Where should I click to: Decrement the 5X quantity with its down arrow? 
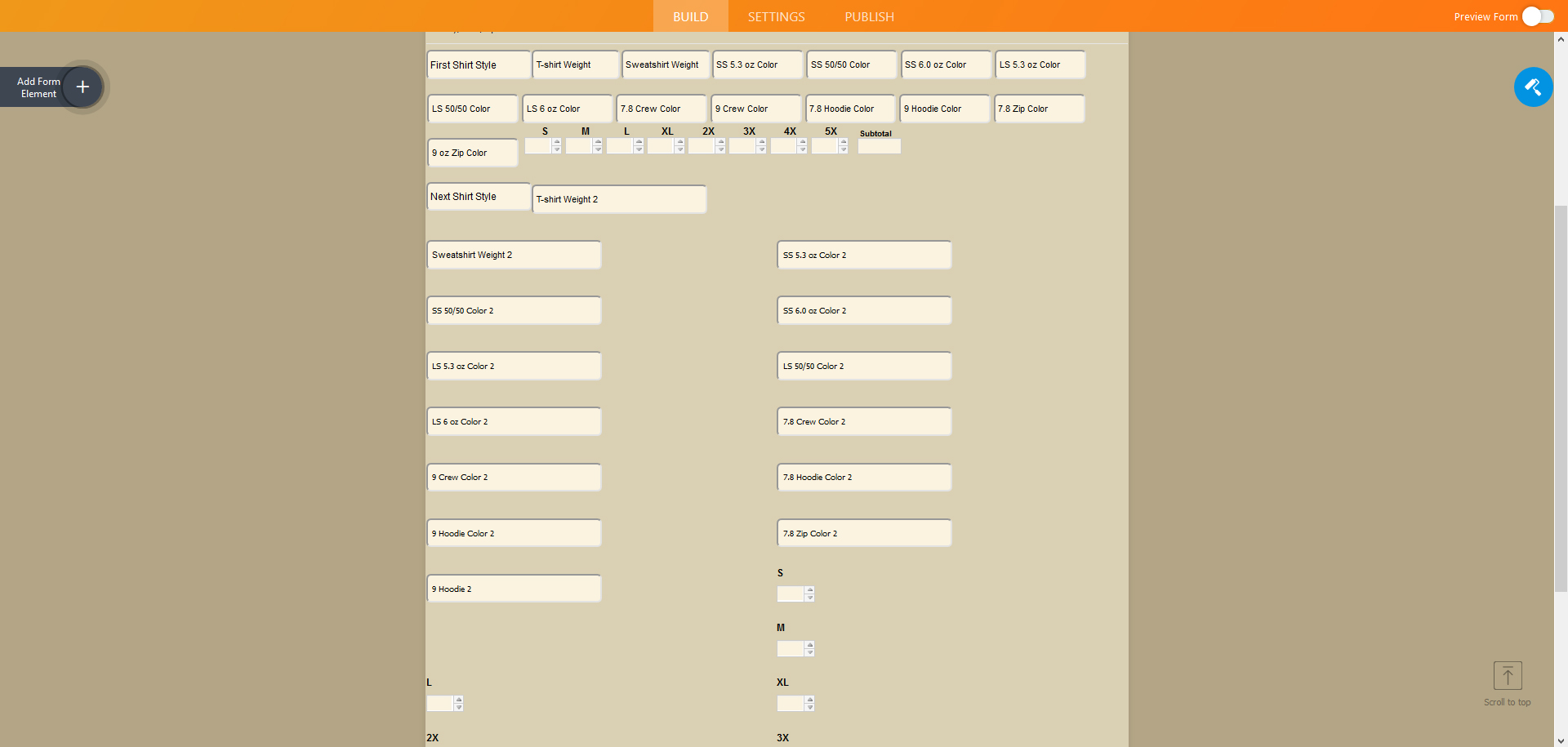click(x=844, y=149)
